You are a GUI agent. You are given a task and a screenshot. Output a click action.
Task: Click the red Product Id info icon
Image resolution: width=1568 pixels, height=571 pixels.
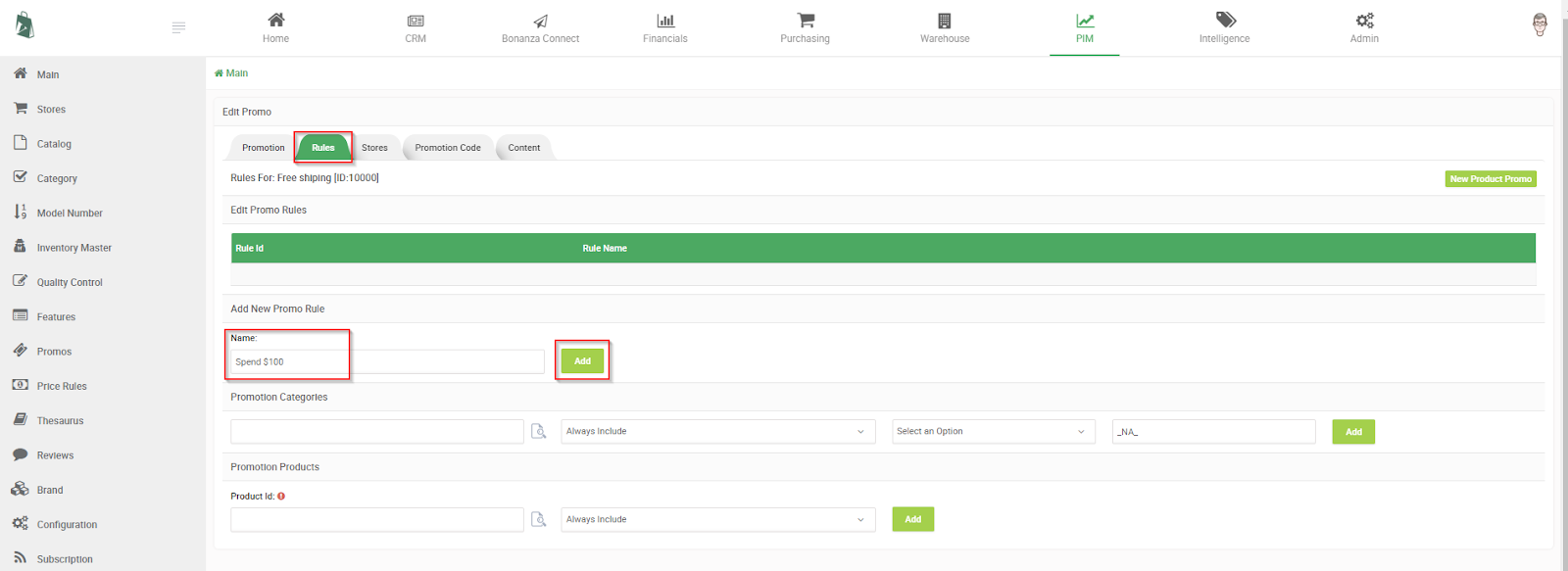point(281,497)
